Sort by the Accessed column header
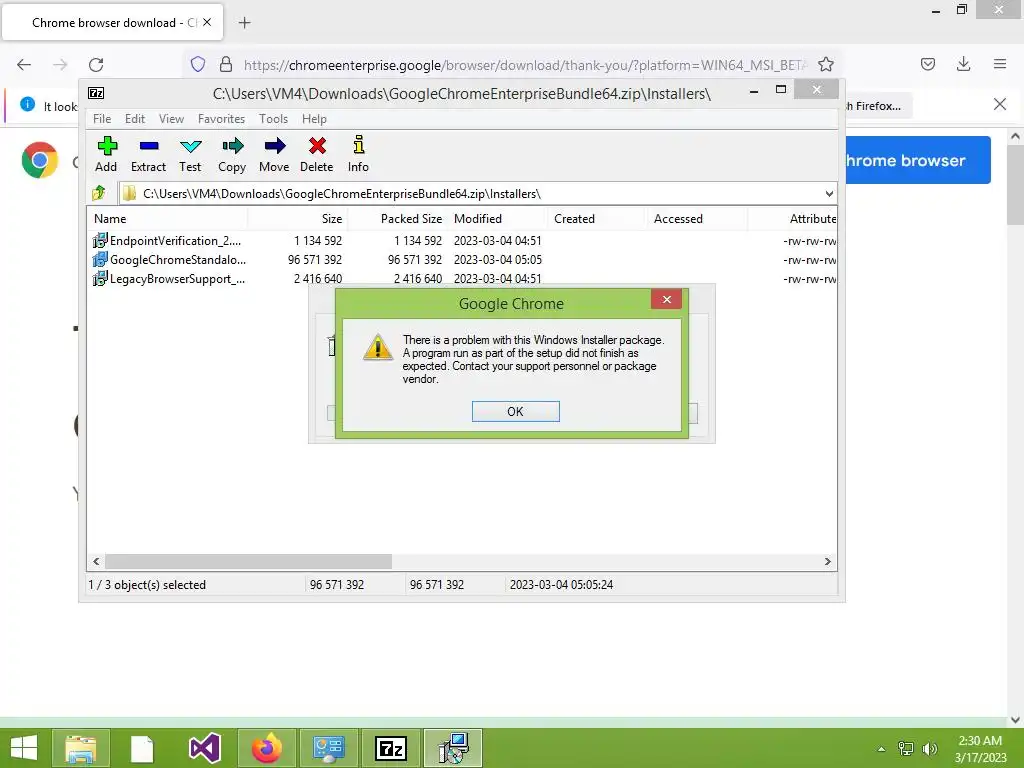1024x768 pixels. (697, 219)
